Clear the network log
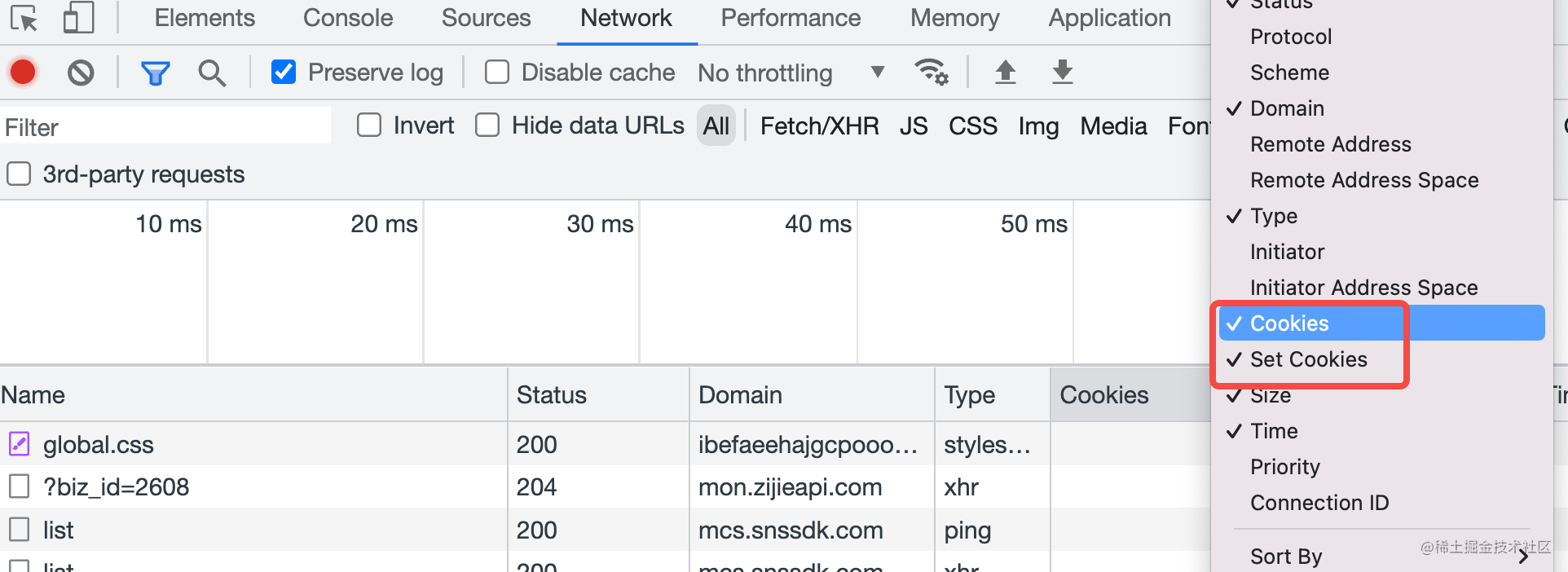The width and height of the screenshot is (1568, 572). [81, 73]
